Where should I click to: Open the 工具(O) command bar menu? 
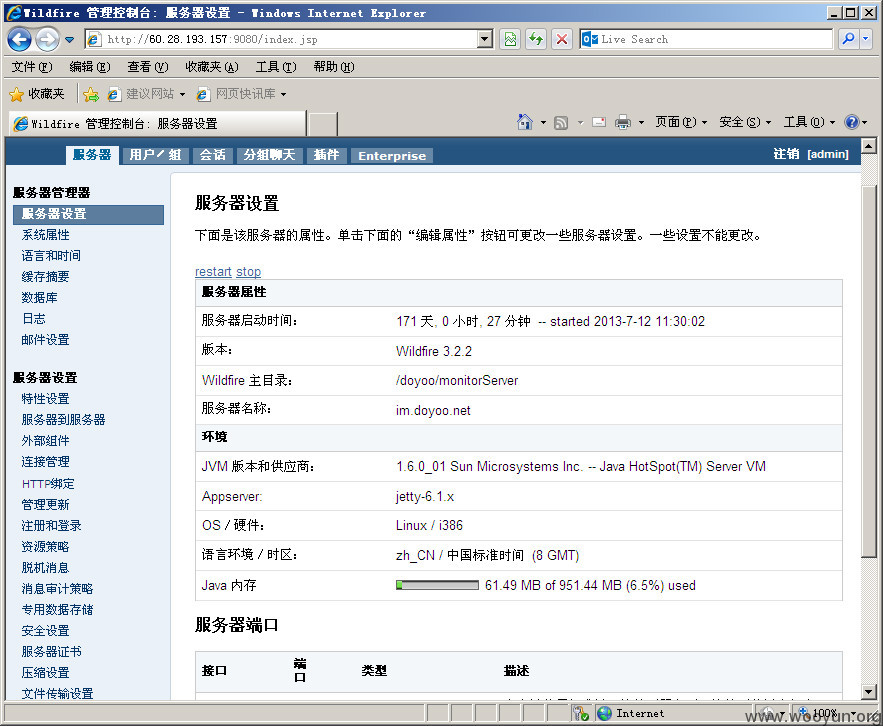click(810, 122)
